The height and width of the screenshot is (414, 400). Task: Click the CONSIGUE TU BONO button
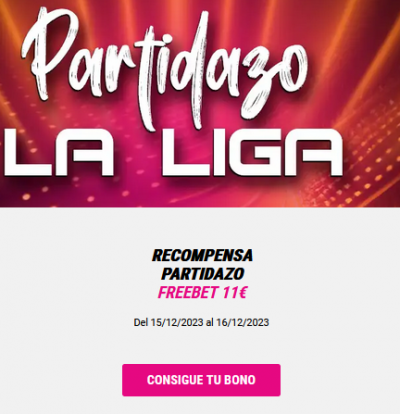click(201, 380)
